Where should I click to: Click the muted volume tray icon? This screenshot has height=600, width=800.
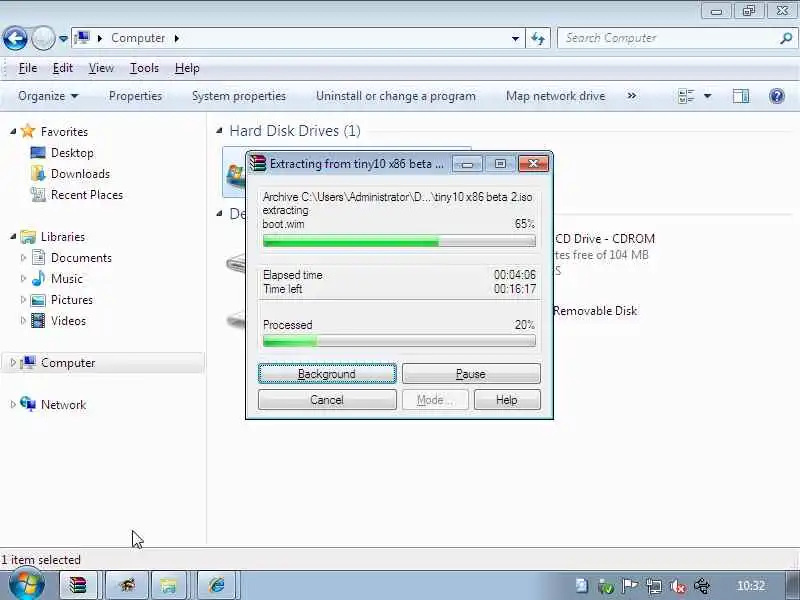coord(678,586)
